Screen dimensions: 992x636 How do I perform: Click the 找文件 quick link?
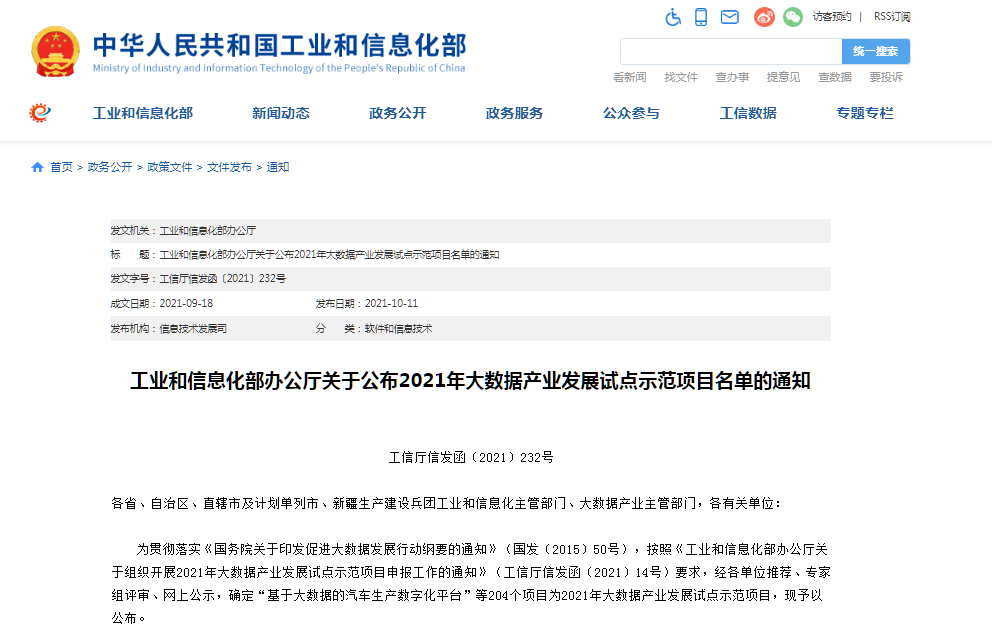[x=681, y=77]
